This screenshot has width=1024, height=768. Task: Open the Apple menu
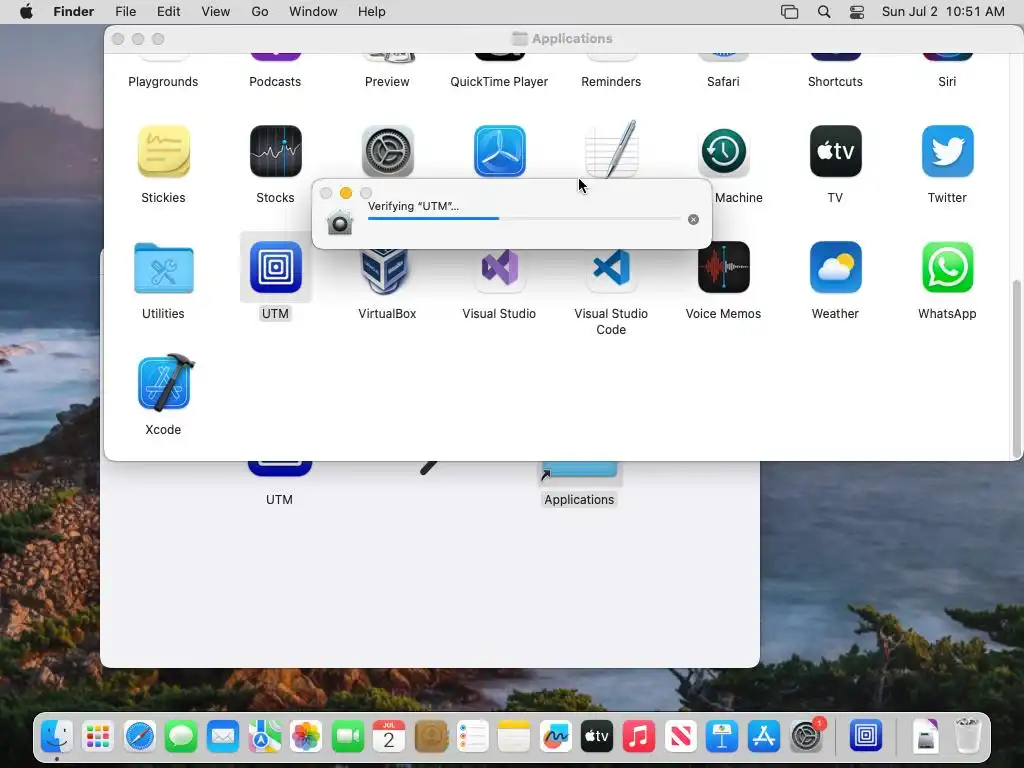click(x=26, y=12)
